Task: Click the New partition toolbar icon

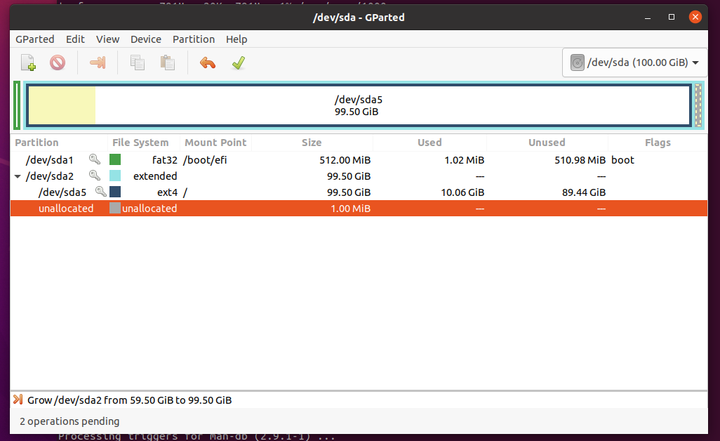Action: 28,62
